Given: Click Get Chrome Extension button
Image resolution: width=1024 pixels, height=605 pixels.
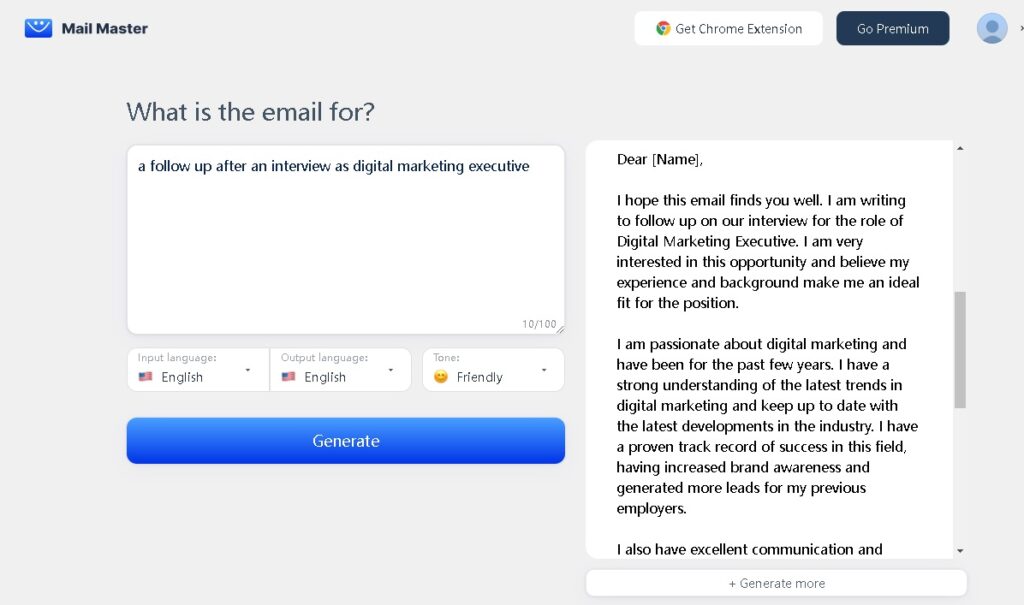Looking at the screenshot, I should [x=728, y=28].
